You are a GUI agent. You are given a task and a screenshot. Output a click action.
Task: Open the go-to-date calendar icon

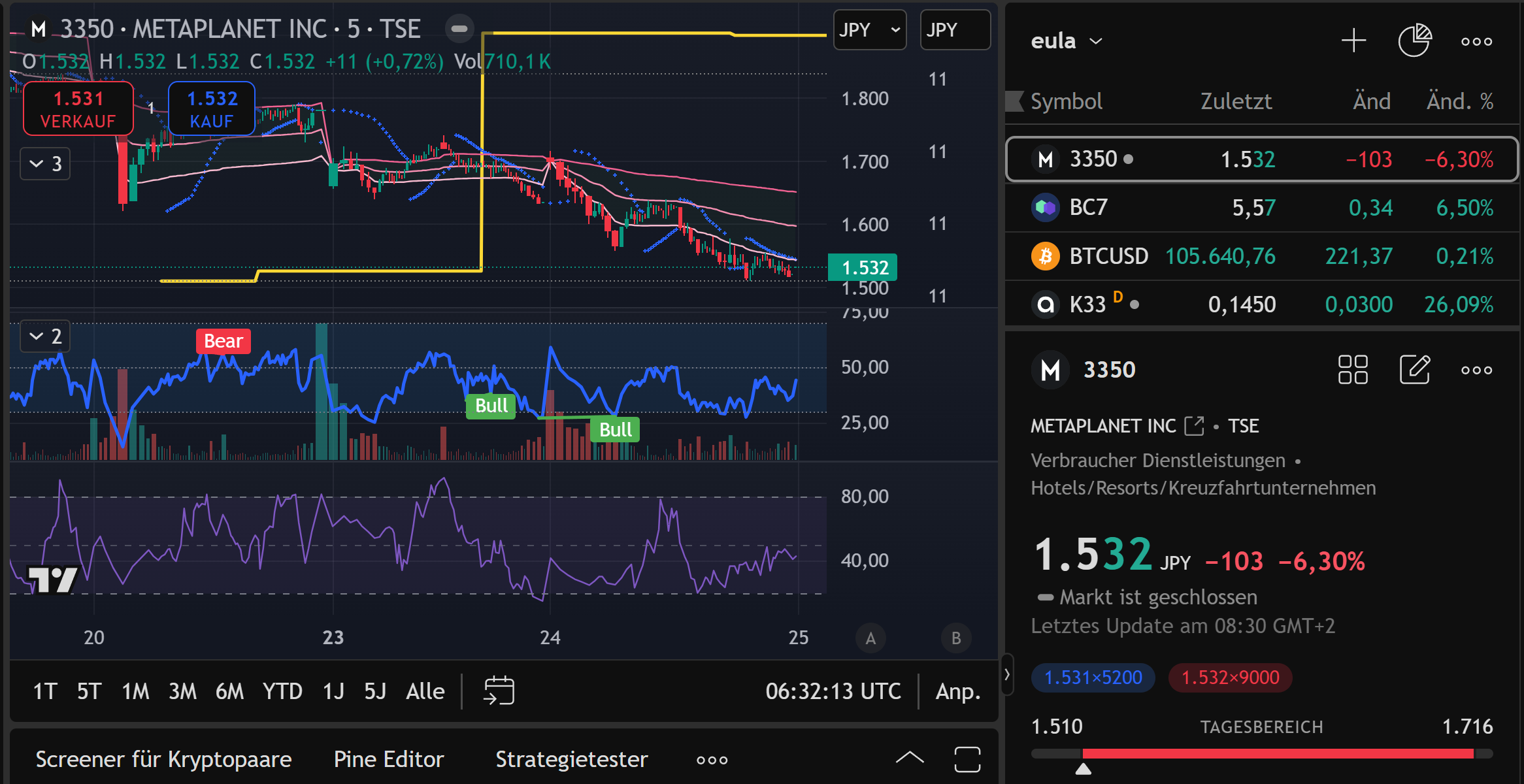[x=499, y=691]
